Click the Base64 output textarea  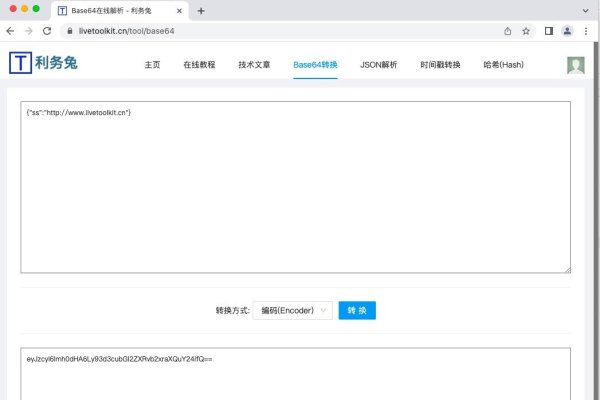tap(295, 374)
